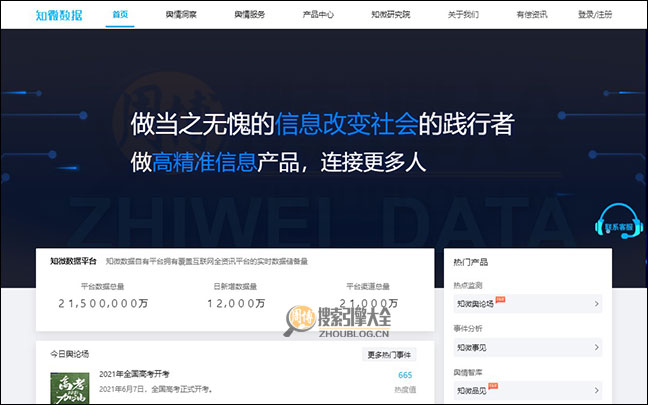Open the 2021年全国高考开考 headline
The image size is (648, 405).
tap(134, 374)
